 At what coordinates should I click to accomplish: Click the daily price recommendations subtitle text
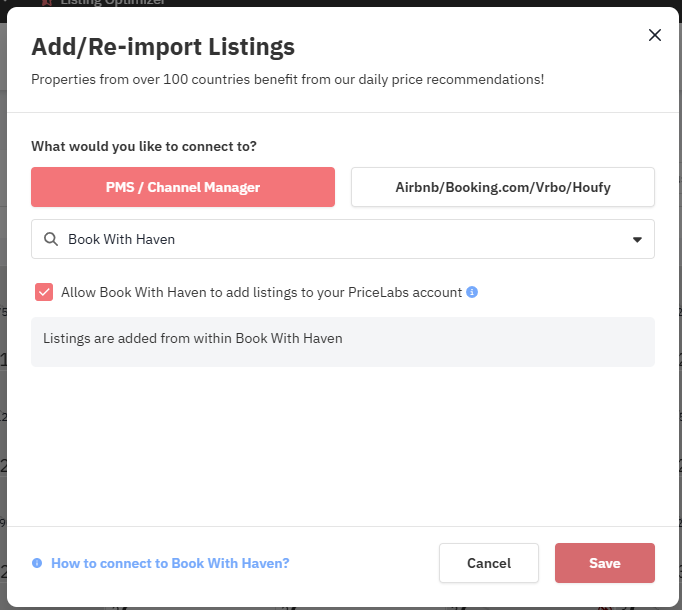(288, 80)
